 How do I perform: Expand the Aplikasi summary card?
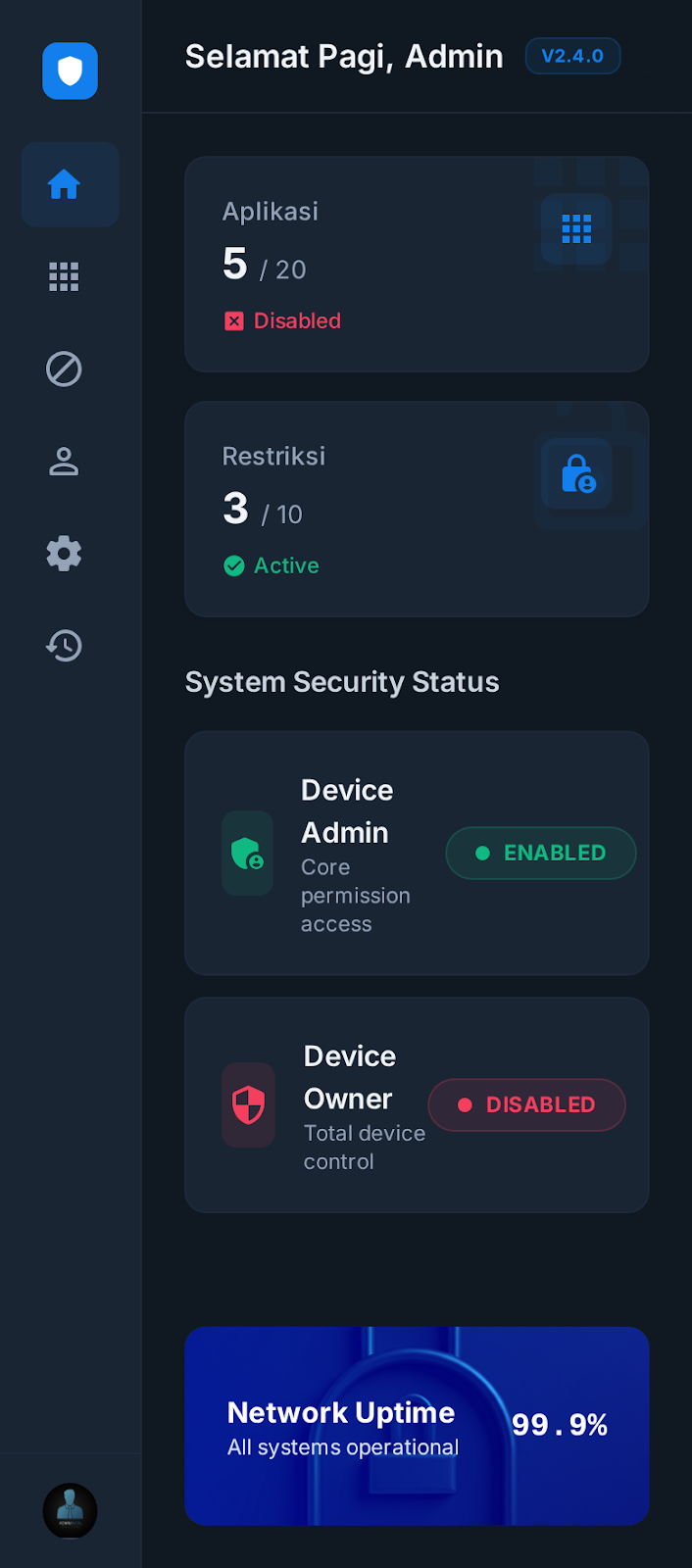[417, 265]
